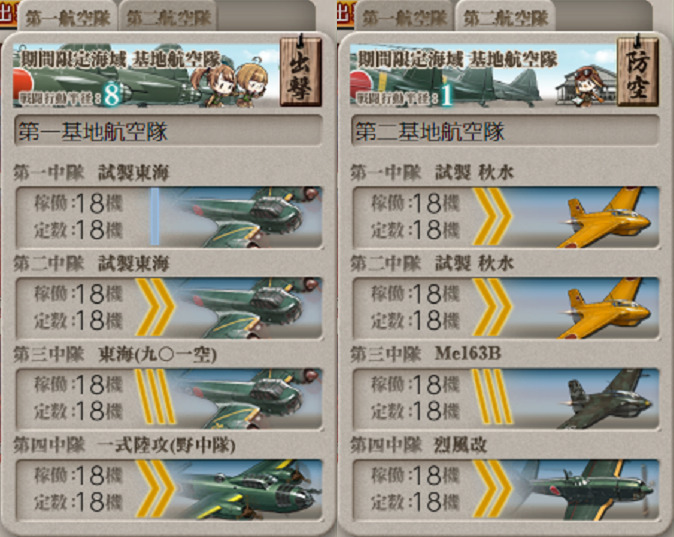Choose the Me163B aircraft slot
The height and width of the screenshot is (537, 674).
point(506,399)
